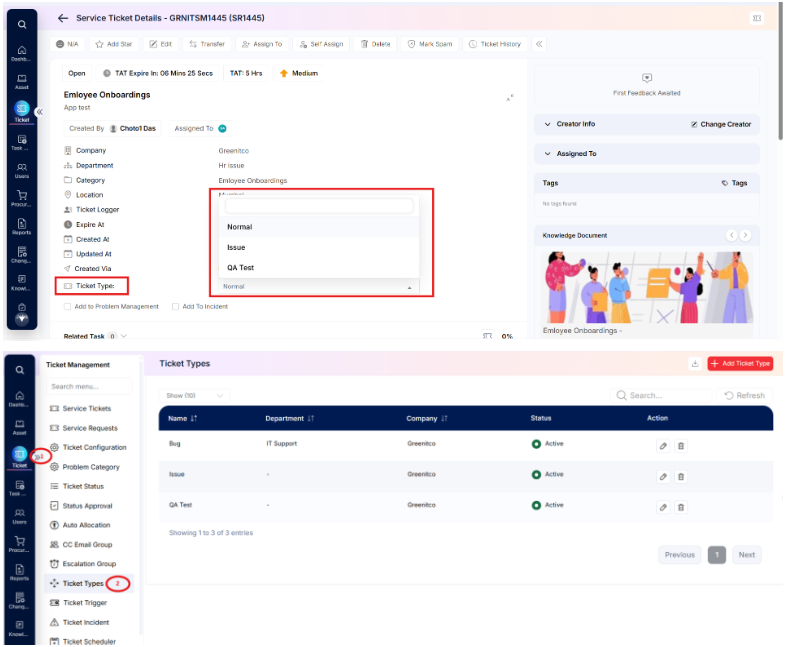Open Ticket module in the lower sidebar
This screenshot has width=787, height=647.
click(20, 457)
